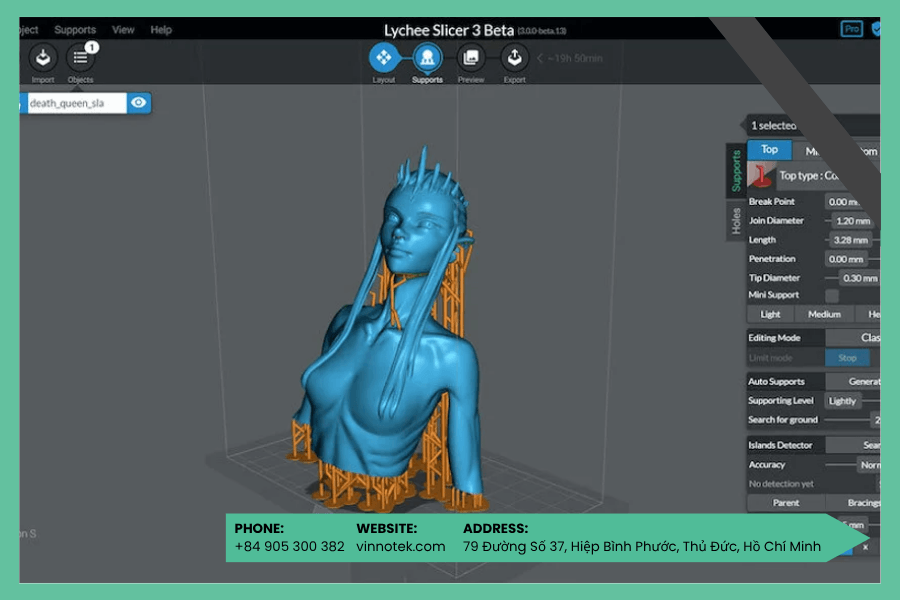Choose the Medium support preset
The width and height of the screenshot is (900, 600).
[824, 314]
